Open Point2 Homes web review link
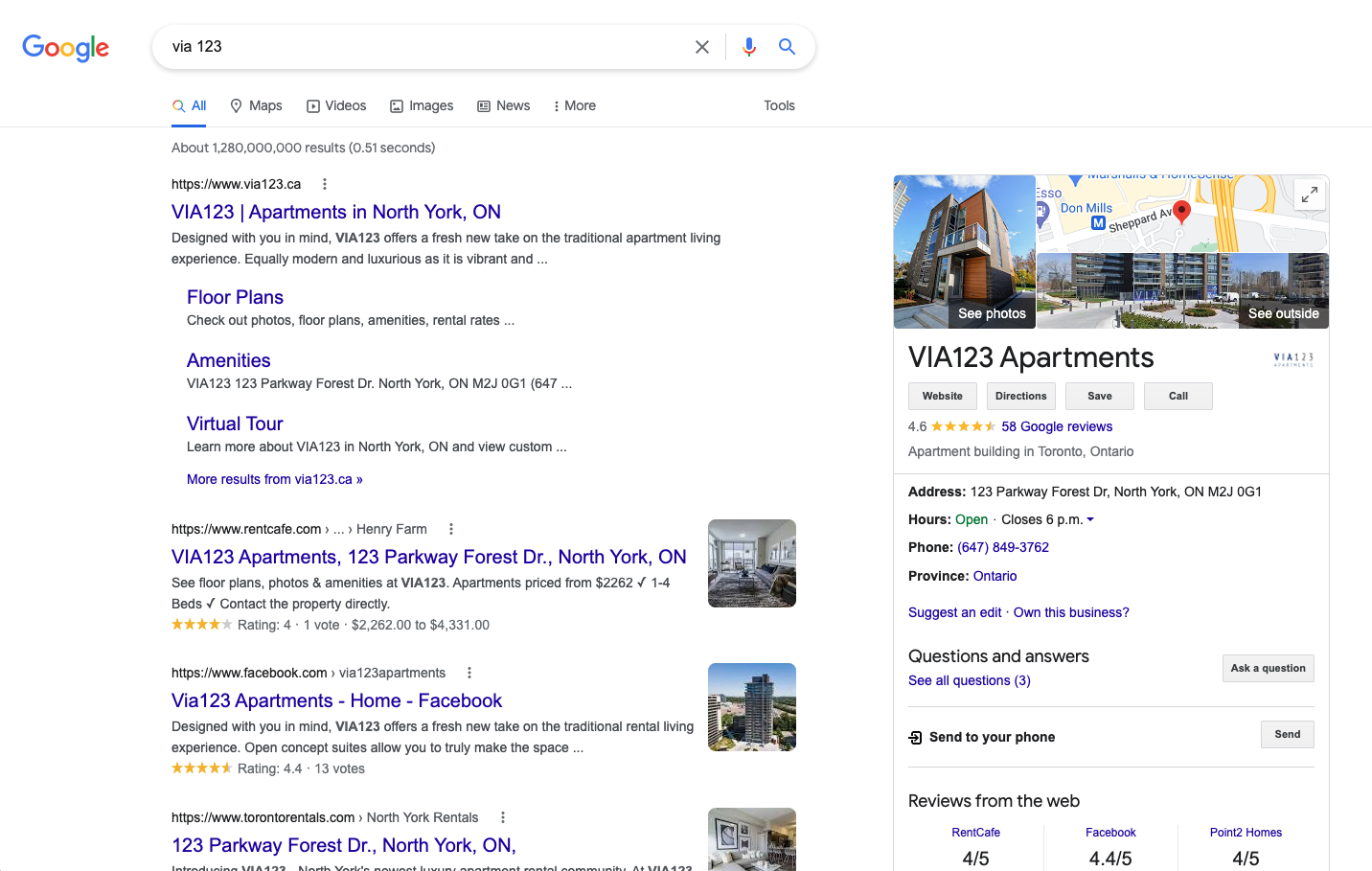 [1246, 833]
